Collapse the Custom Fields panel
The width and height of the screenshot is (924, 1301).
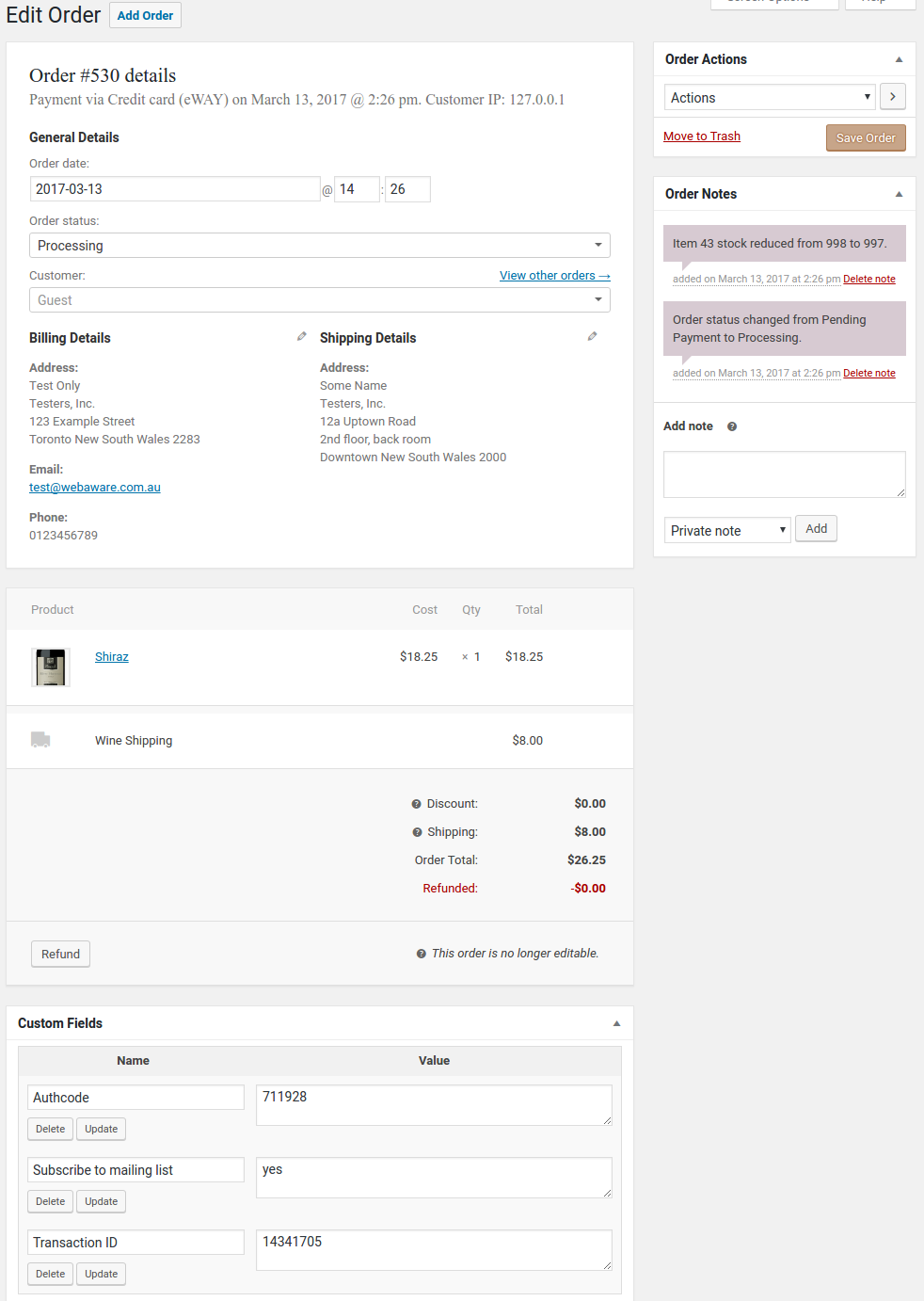click(x=616, y=1023)
